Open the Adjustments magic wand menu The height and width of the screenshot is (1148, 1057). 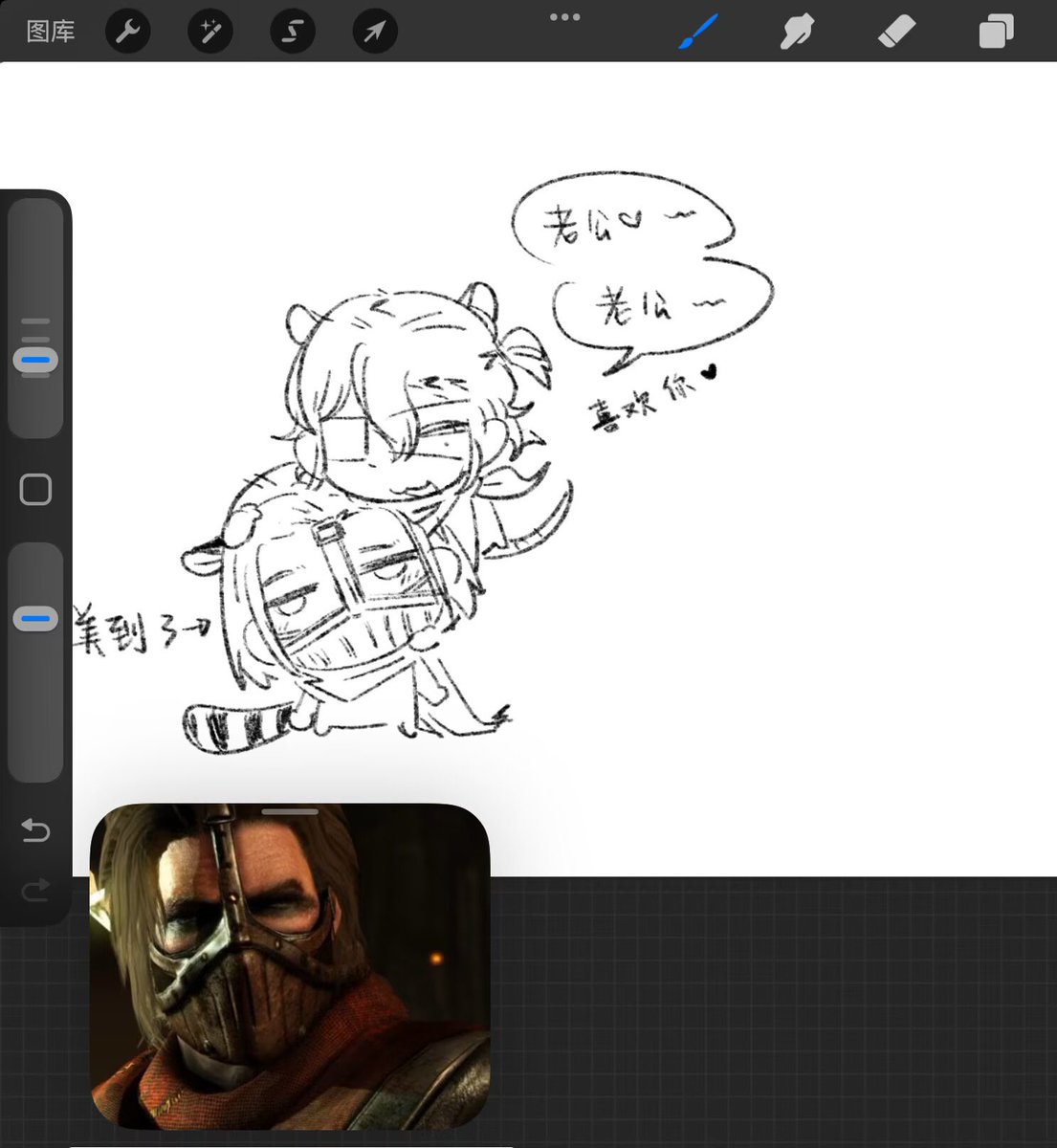click(210, 32)
